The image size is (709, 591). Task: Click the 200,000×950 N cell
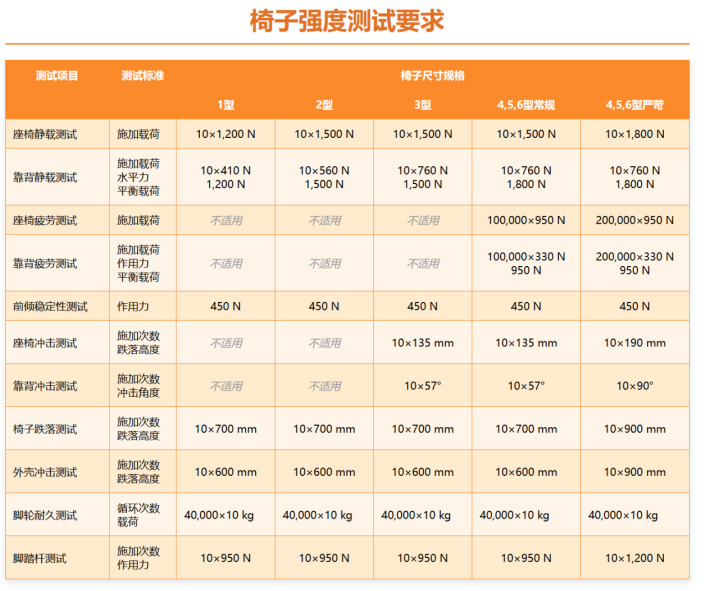tap(635, 220)
